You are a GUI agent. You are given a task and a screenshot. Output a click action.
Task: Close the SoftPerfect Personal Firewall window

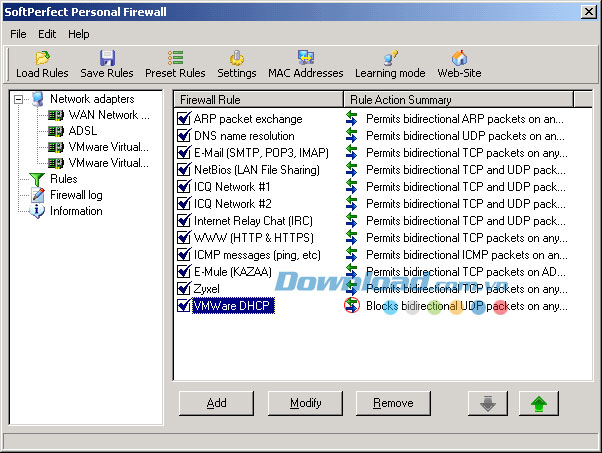[589, 12]
